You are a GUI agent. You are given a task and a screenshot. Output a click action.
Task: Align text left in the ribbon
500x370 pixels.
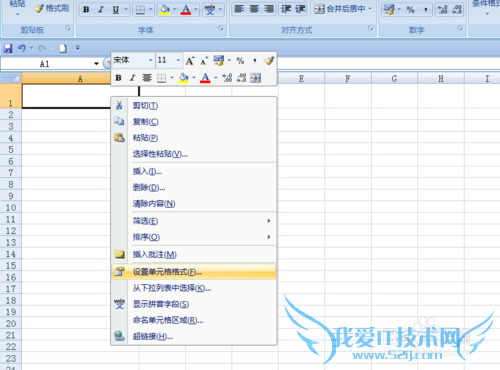click(239, 9)
